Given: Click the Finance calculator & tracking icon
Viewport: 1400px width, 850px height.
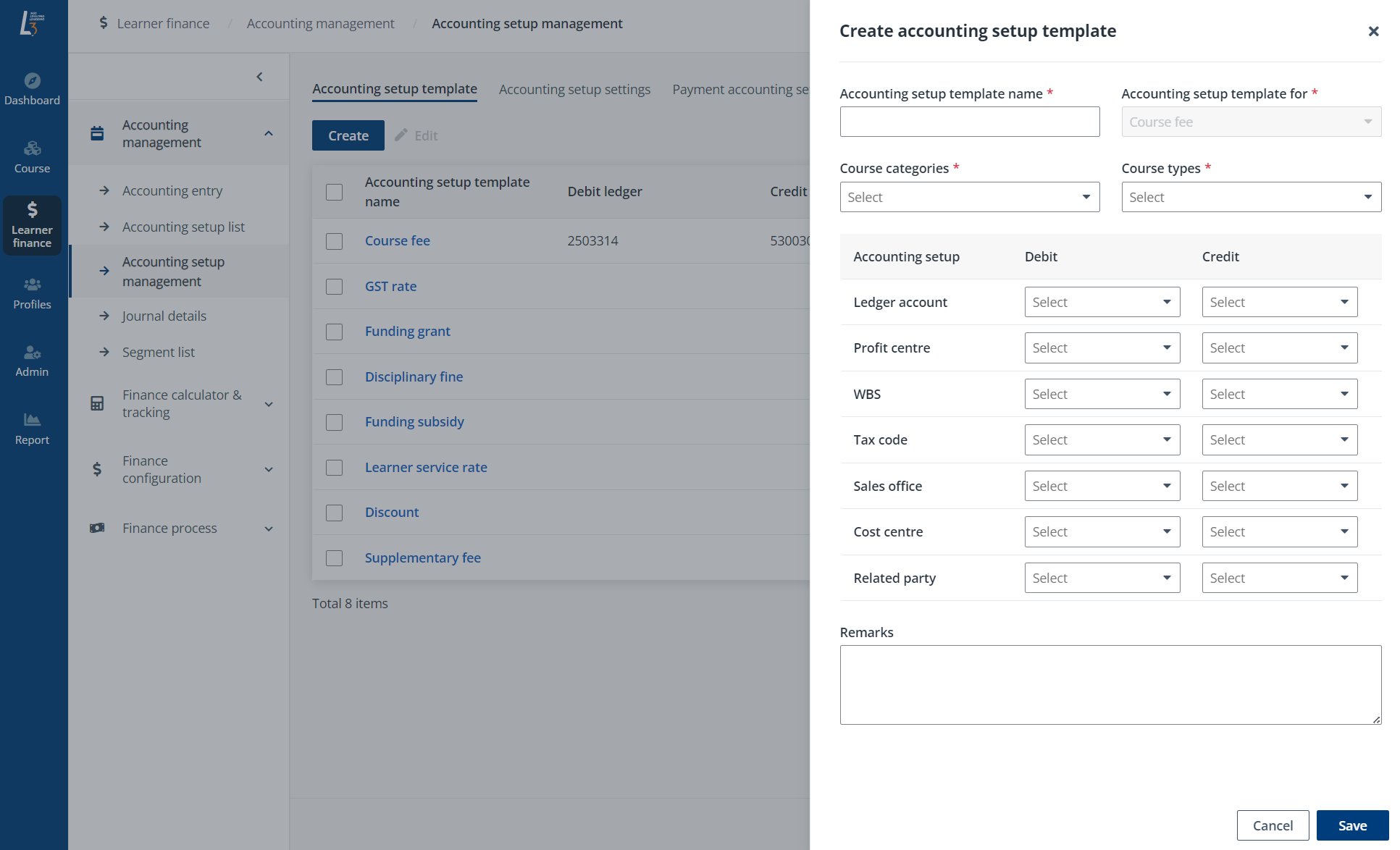Looking at the screenshot, I should 97,403.
